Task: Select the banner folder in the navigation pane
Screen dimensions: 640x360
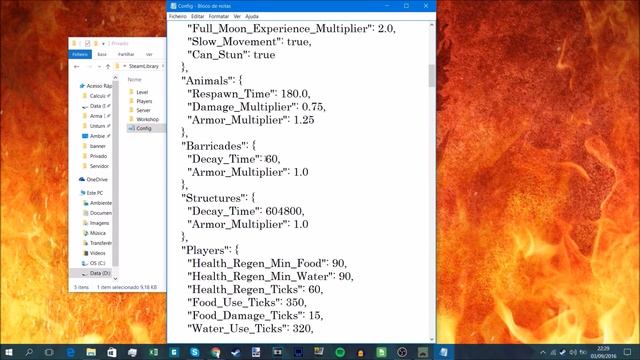Action: [x=97, y=146]
